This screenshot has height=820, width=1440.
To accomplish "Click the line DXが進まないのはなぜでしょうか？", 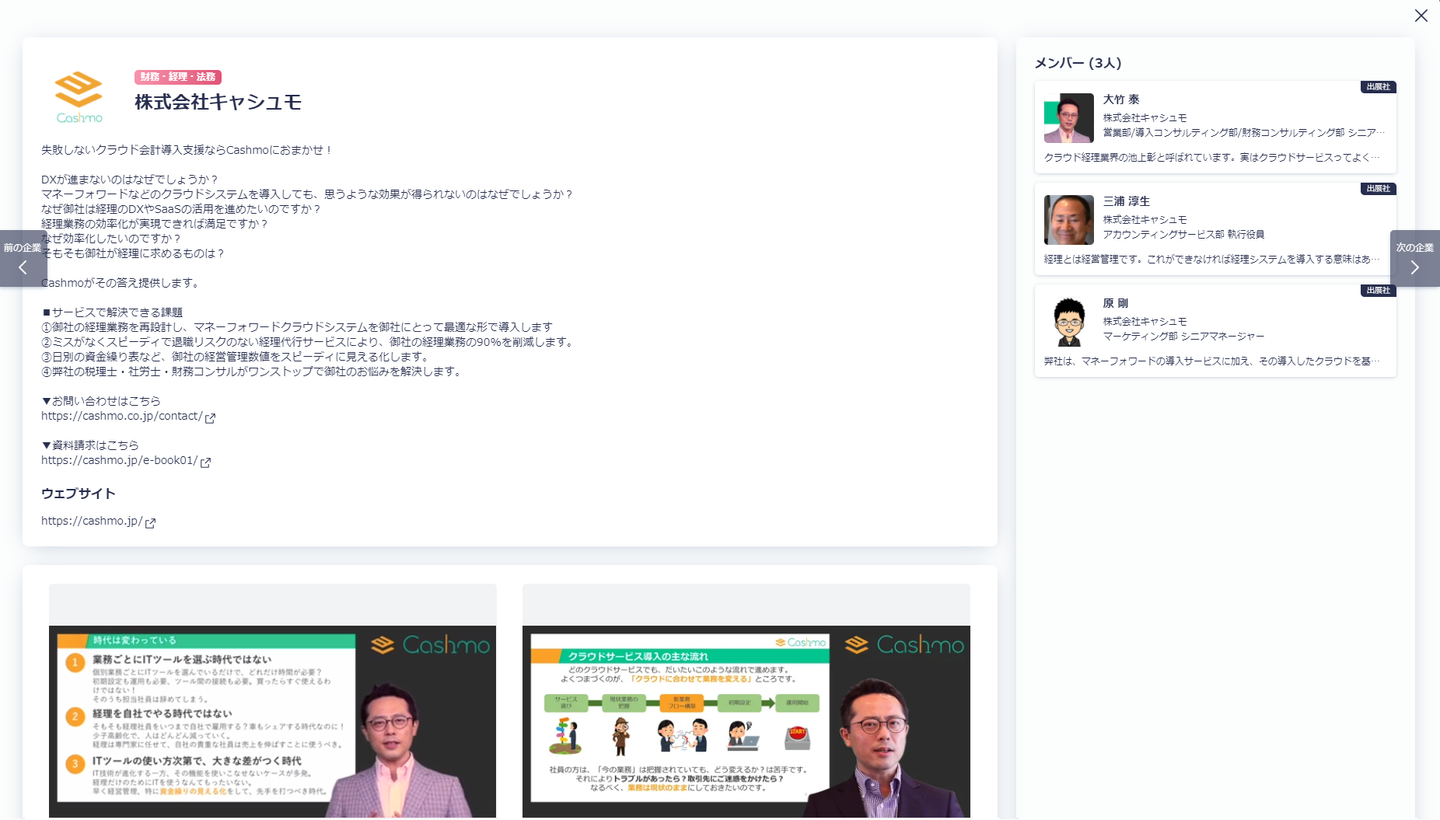I will pyautogui.click(x=130, y=180).
